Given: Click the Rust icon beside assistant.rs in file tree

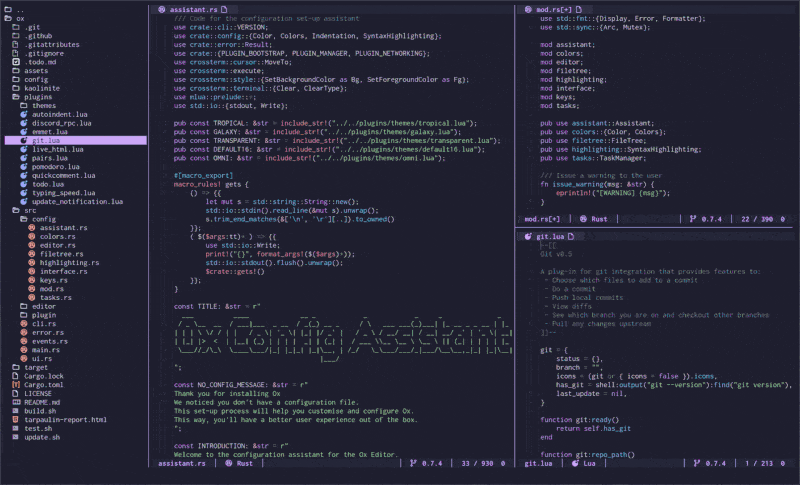Looking at the screenshot, I should point(32,227).
